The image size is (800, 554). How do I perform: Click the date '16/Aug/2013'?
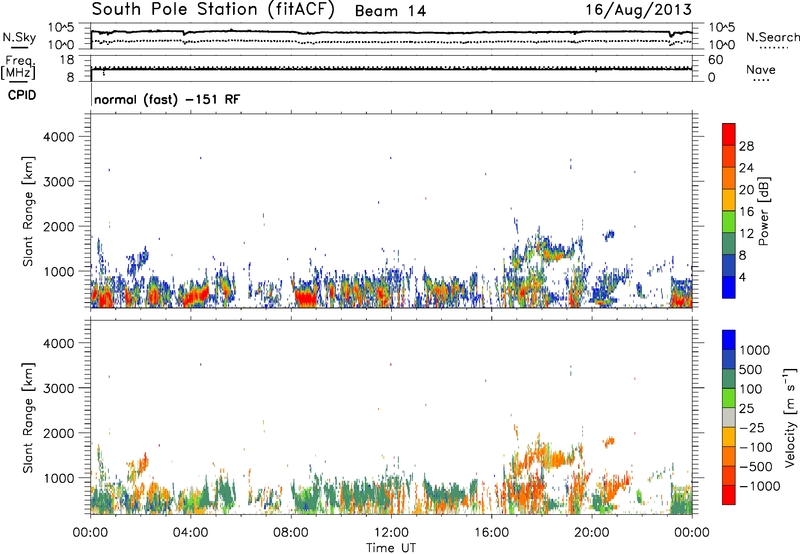point(638,9)
